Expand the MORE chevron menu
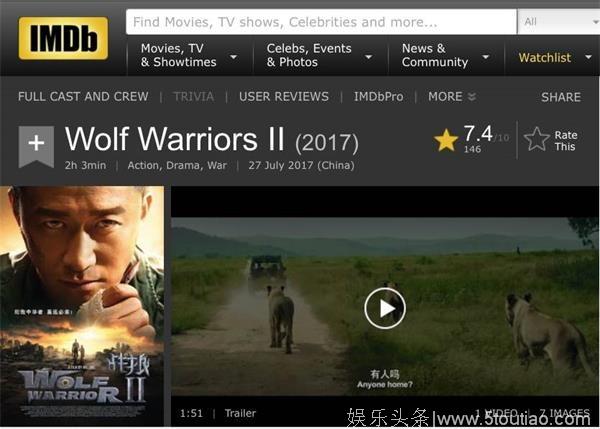This screenshot has width=600, height=429. (452, 96)
